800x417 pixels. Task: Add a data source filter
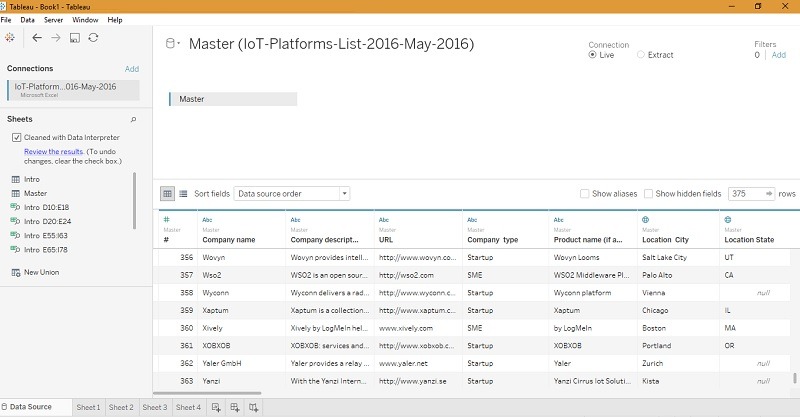779,55
